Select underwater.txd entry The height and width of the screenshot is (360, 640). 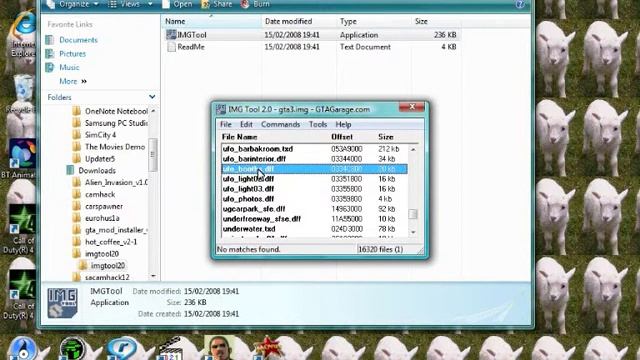tap(314, 229)
